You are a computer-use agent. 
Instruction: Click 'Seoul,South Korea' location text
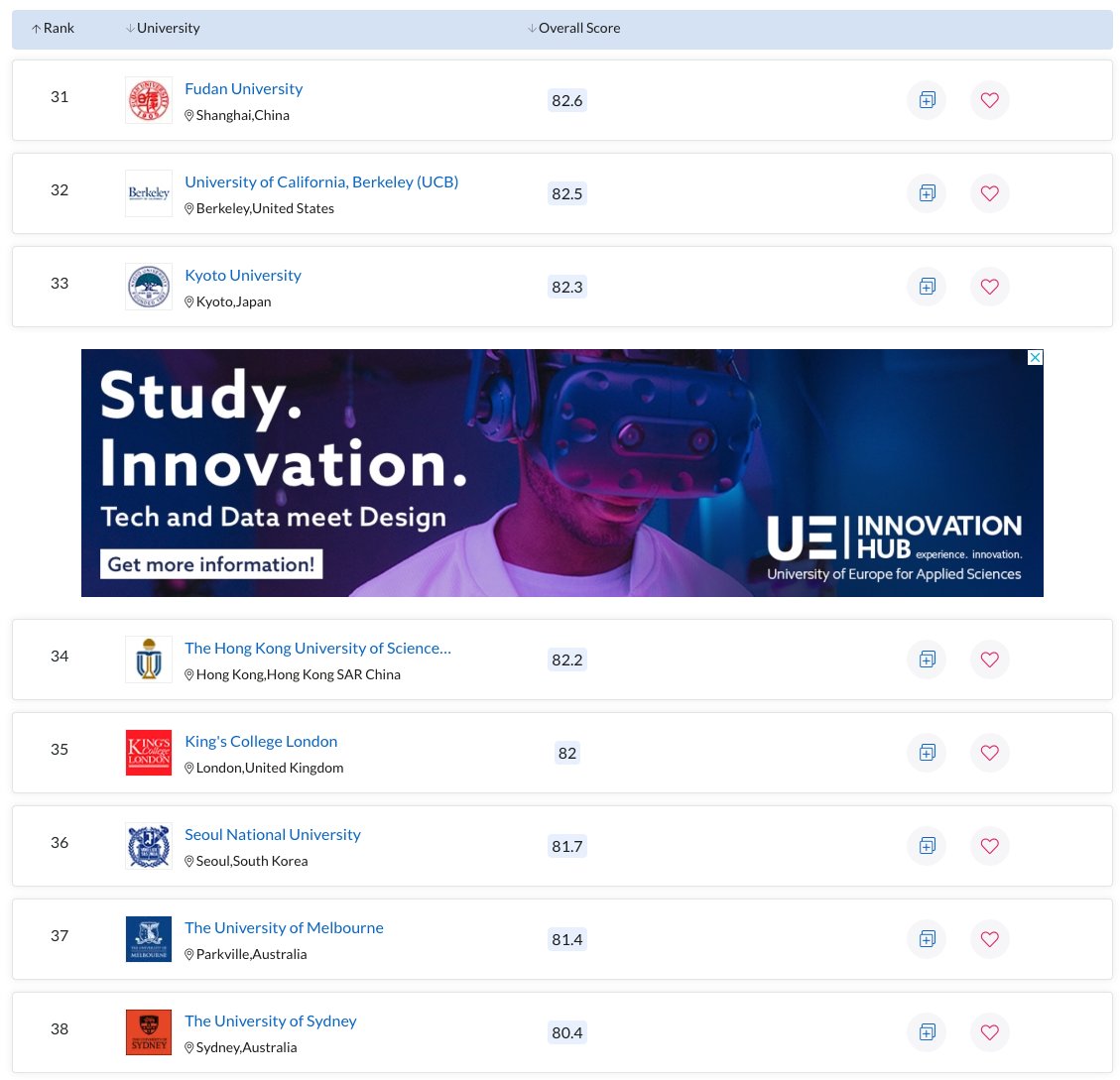(x=252, y=861)
